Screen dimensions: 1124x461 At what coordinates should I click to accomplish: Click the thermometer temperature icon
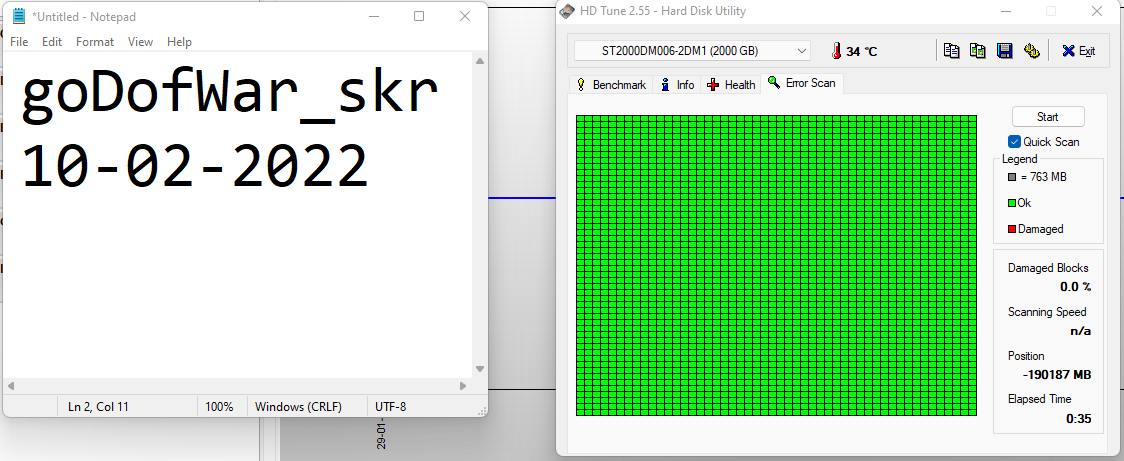point(836,51)
